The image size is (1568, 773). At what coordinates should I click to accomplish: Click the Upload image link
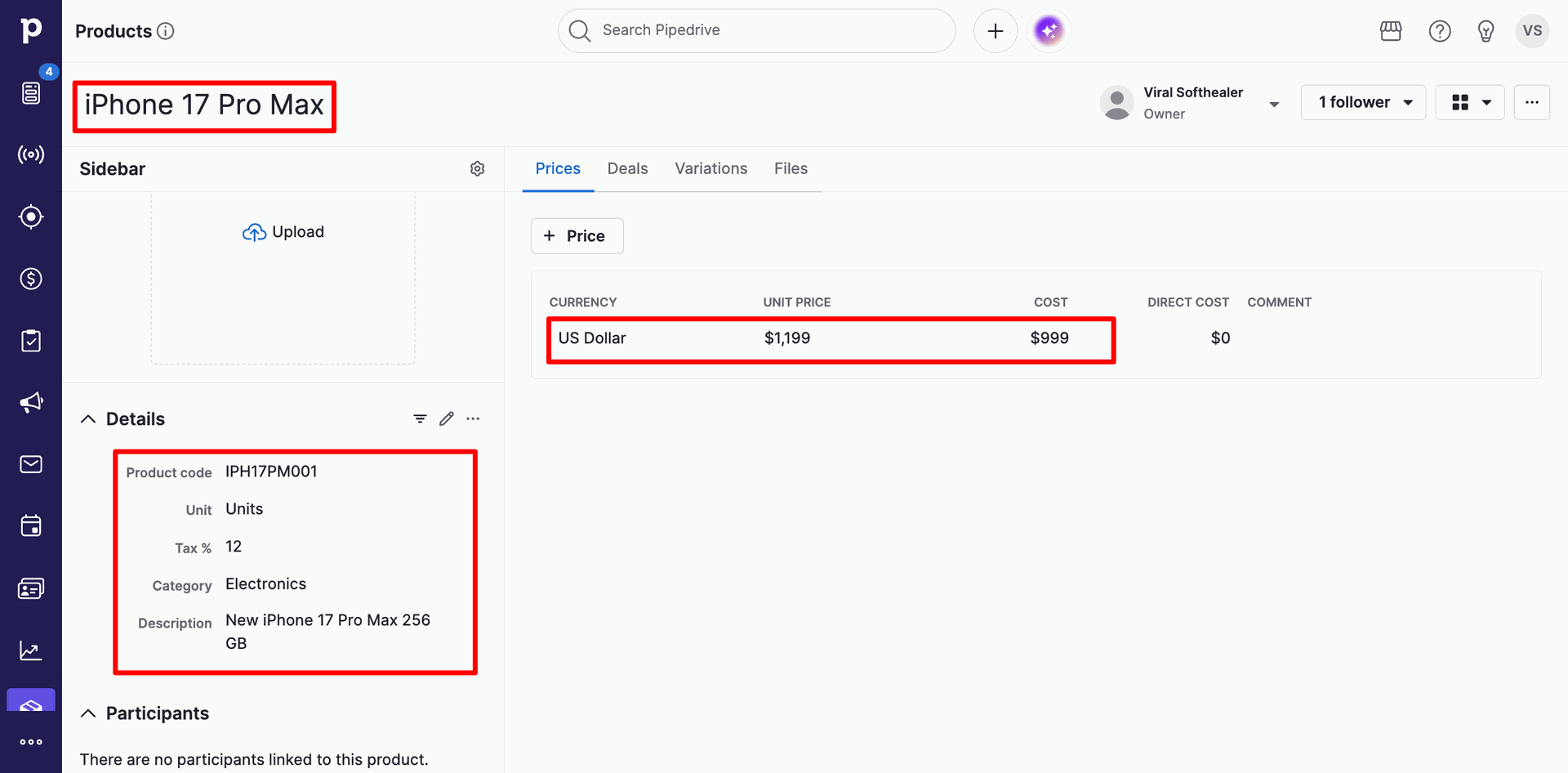tap(283, 232)
